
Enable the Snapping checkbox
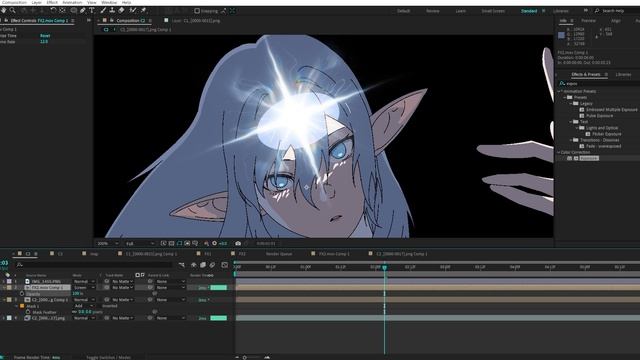click(197, 11)
